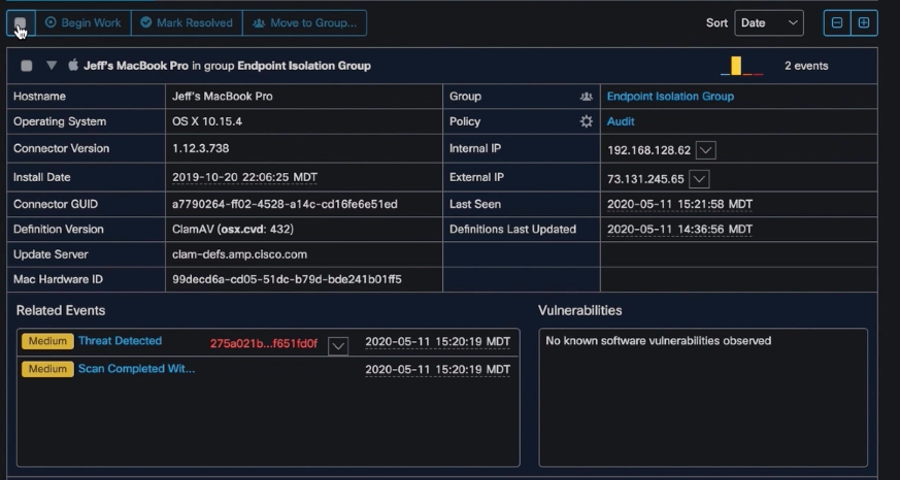Click Connector GUID a7790264-ff02-4528 value
This screenshot has width=902, height=480.
point(285,204)
